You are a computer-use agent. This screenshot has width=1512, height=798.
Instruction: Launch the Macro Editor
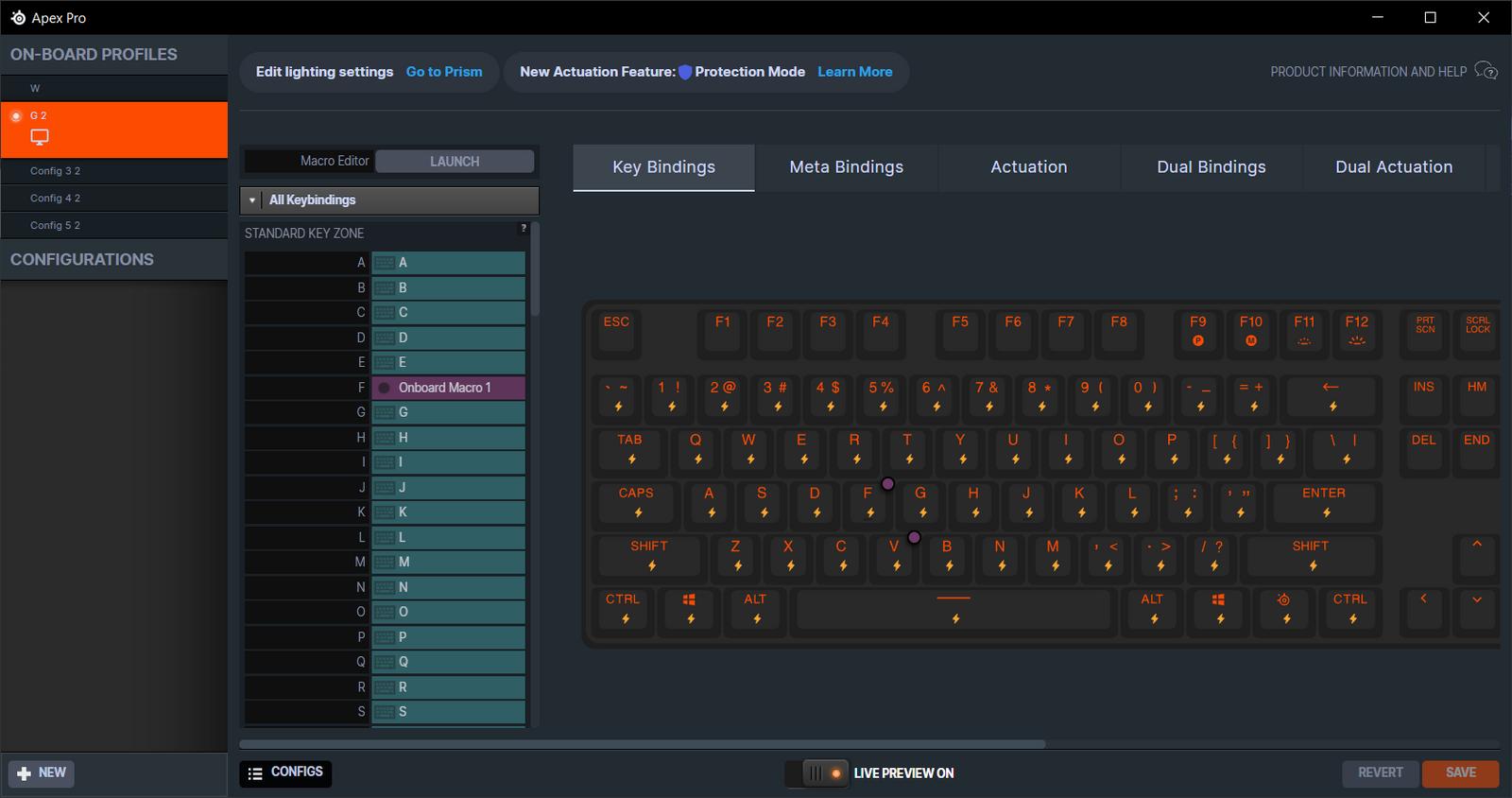(x=455, y=162)
